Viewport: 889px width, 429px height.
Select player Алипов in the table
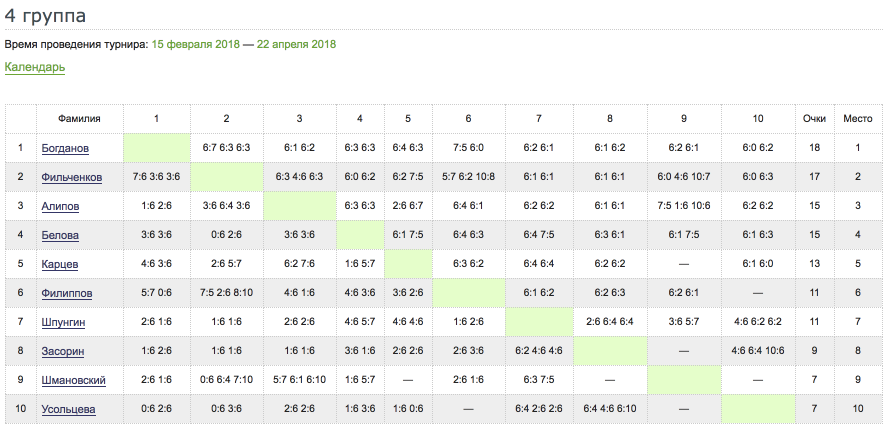pos(60,206)
